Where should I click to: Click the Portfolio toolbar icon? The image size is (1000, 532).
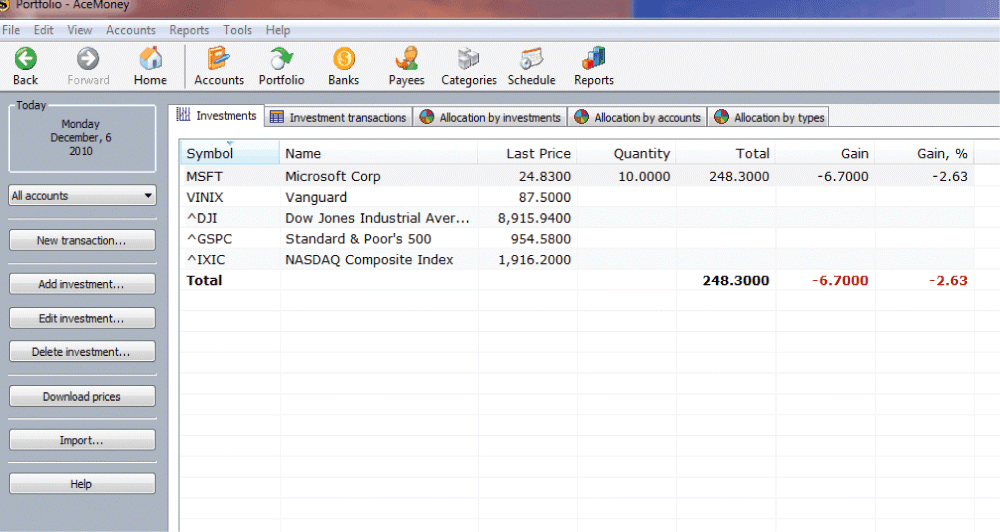tap(281, 60)
